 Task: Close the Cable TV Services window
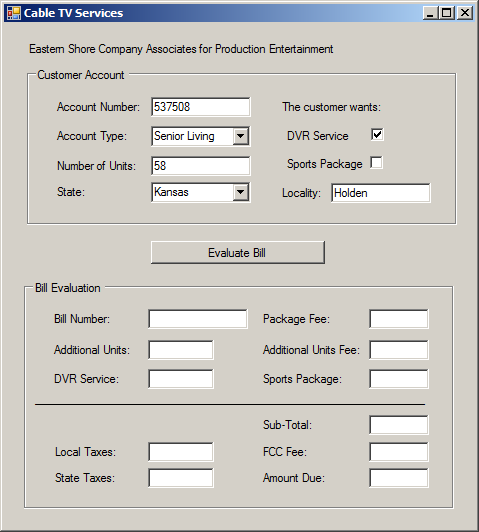click(465, 13)
